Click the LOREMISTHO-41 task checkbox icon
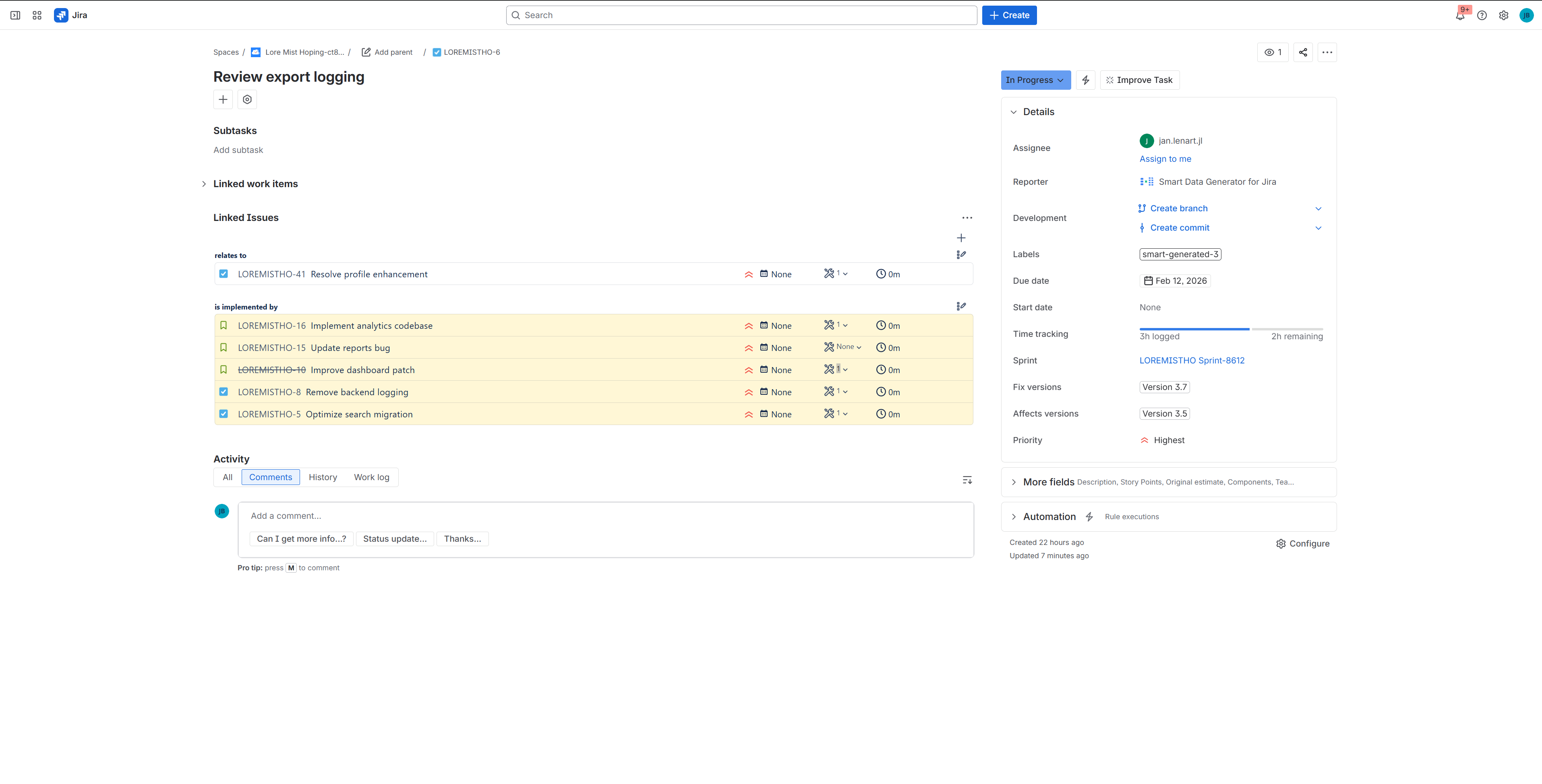The width and height of the screenshot is (1542, 784). tap(223, 274)
